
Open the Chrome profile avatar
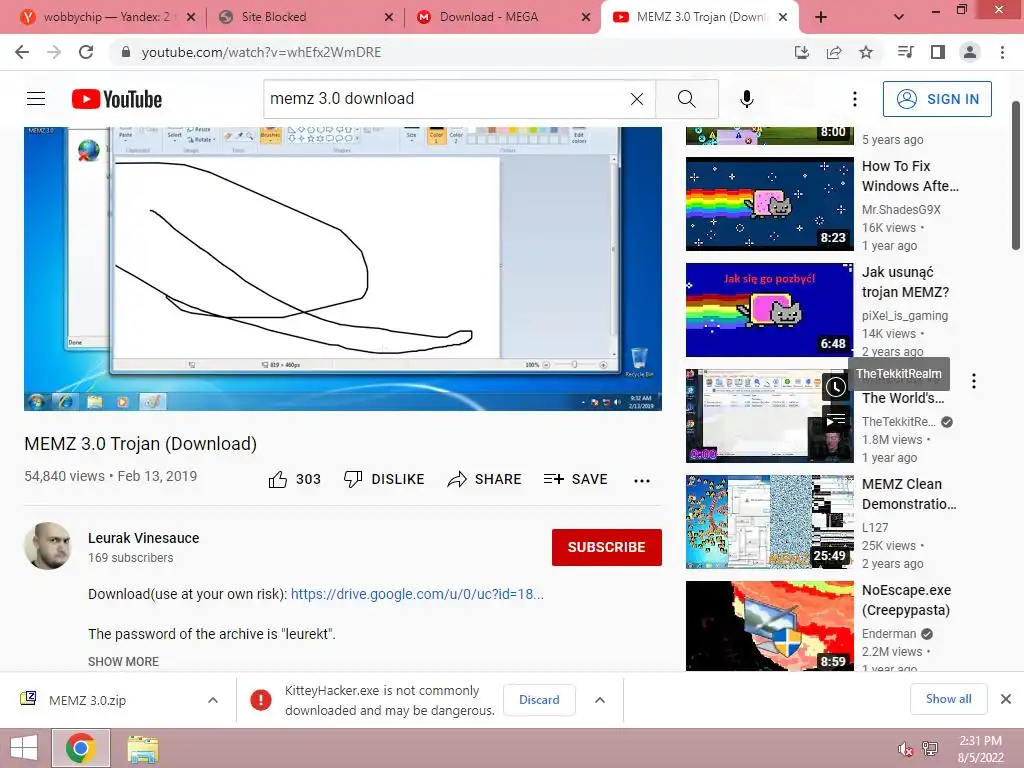click(x=970, y=52)
